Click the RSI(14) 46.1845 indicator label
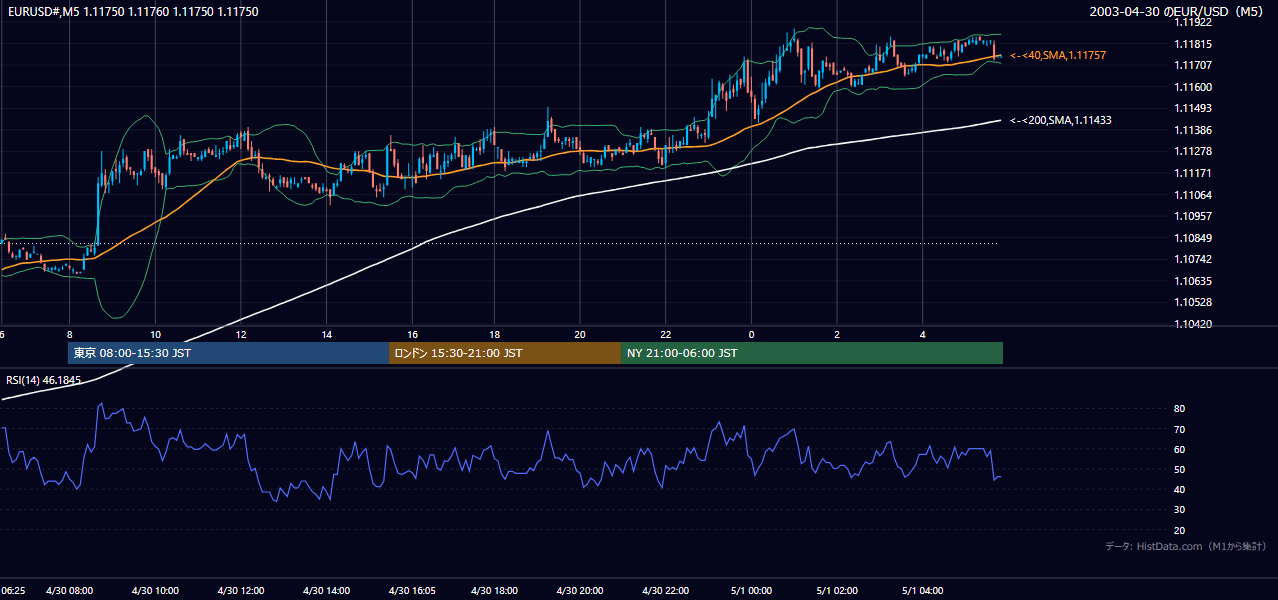1278x600 pixels. pos(43,380)
